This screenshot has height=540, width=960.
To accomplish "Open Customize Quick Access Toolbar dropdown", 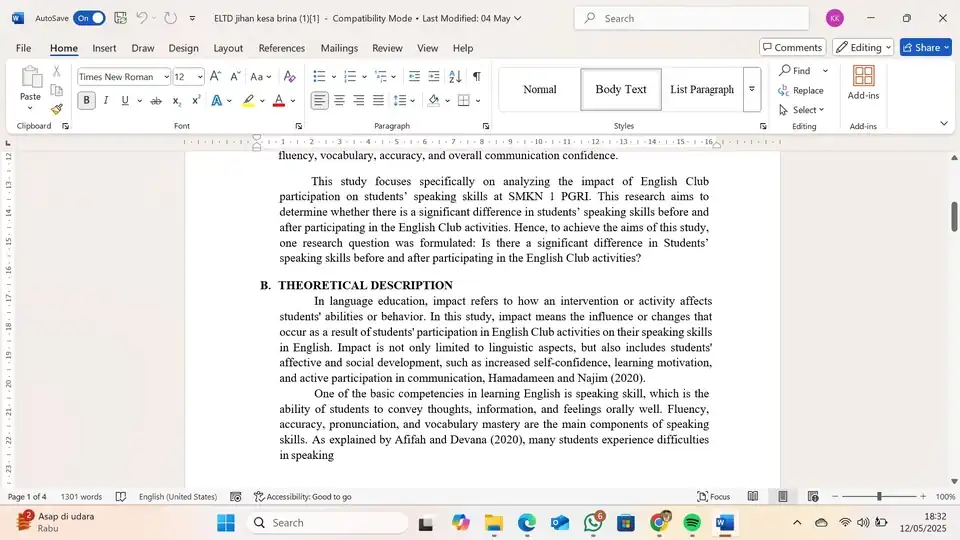I will click(x=192, y=18).
